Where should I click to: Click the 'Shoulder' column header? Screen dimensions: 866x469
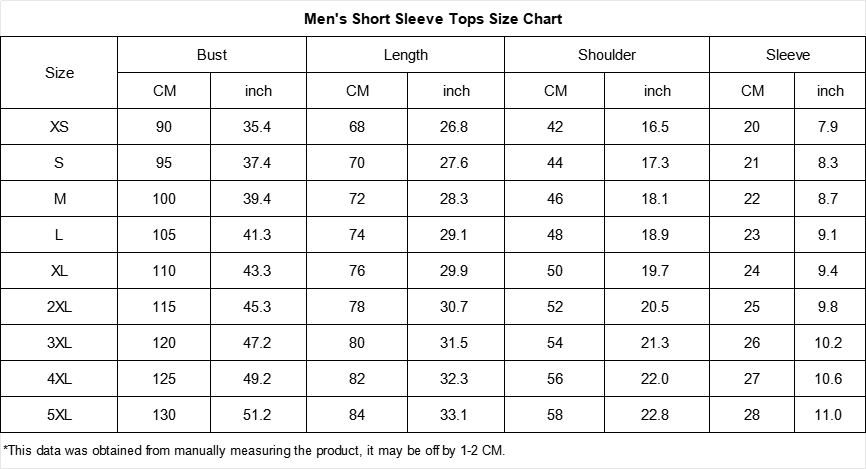(607, 55)
